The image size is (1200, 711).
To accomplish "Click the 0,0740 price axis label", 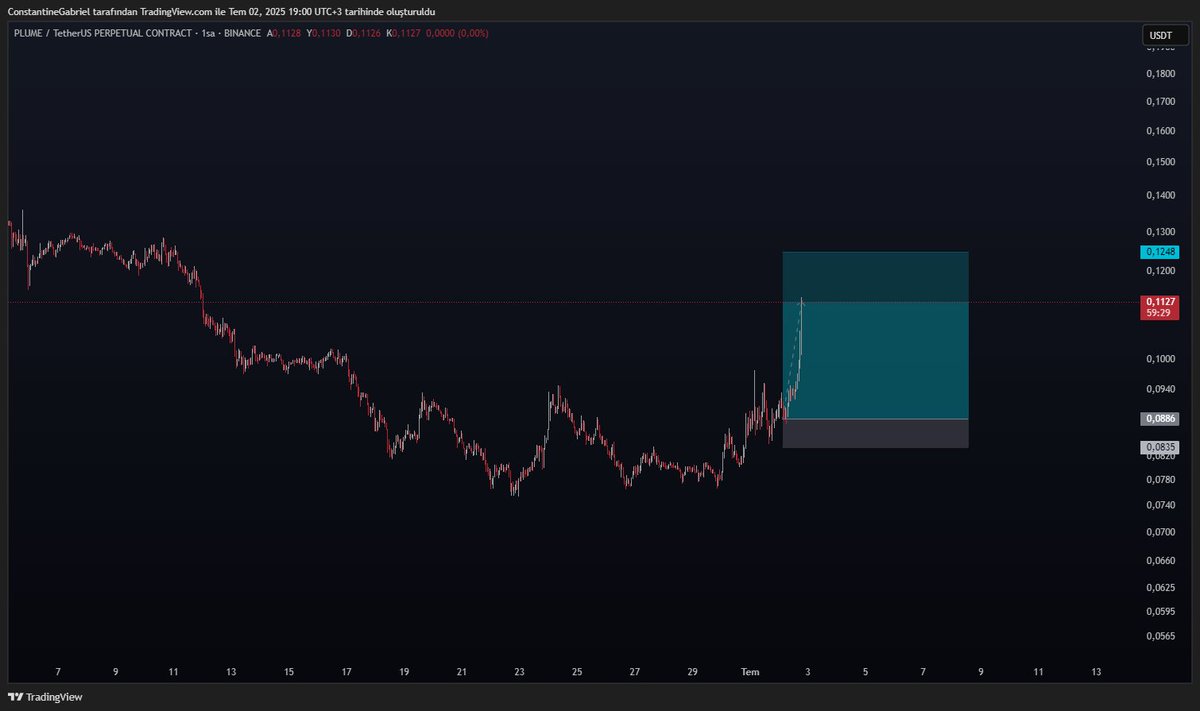I will (x=1160, y=505).
